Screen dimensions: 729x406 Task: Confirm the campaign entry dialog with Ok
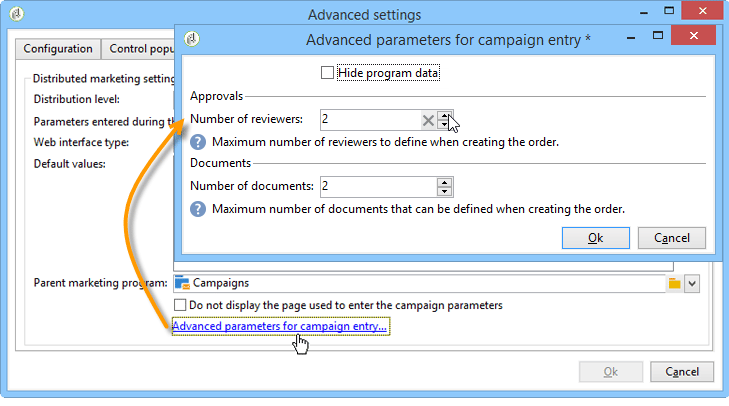point(596,238)
